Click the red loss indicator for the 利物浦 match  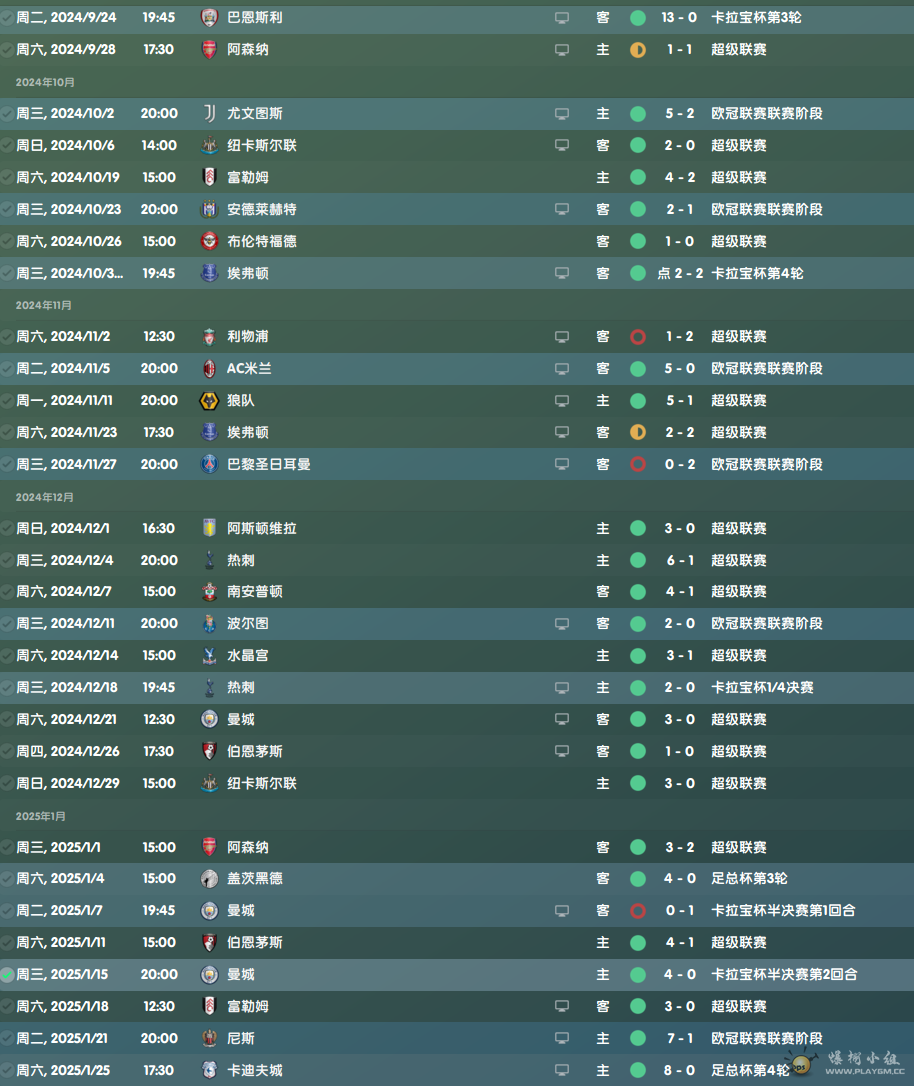coord(638,337)
